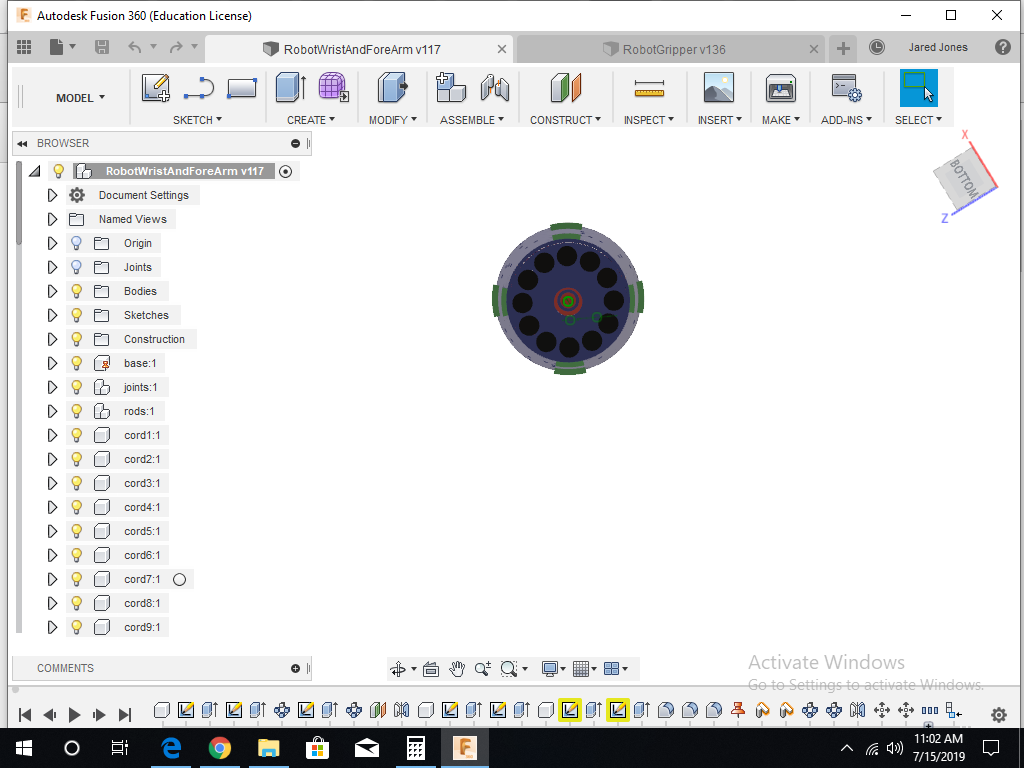Click the Extrude tool icon

click(291, 88)
